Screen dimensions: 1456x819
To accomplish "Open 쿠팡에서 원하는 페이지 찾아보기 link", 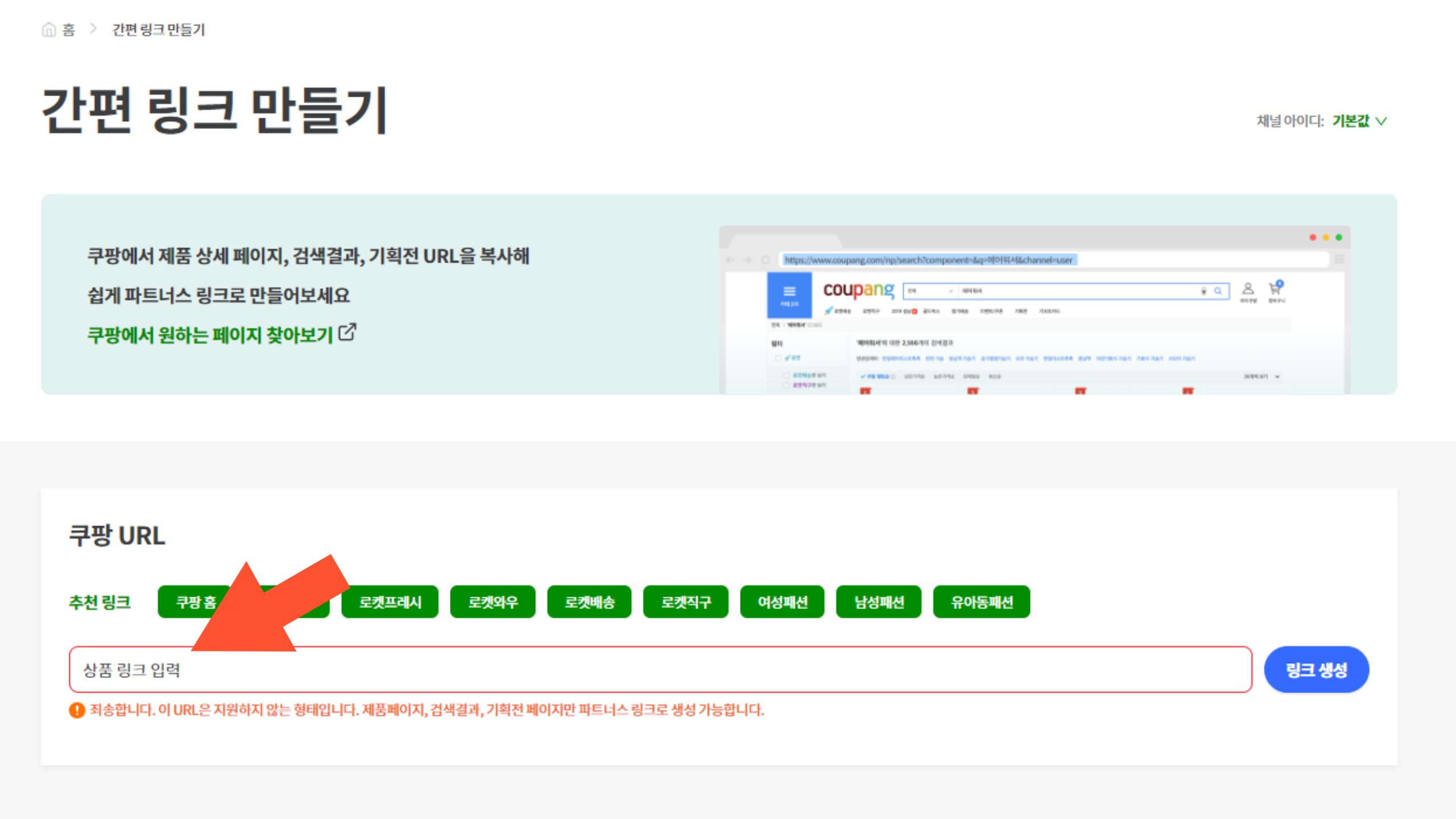I will pos(209,335).
